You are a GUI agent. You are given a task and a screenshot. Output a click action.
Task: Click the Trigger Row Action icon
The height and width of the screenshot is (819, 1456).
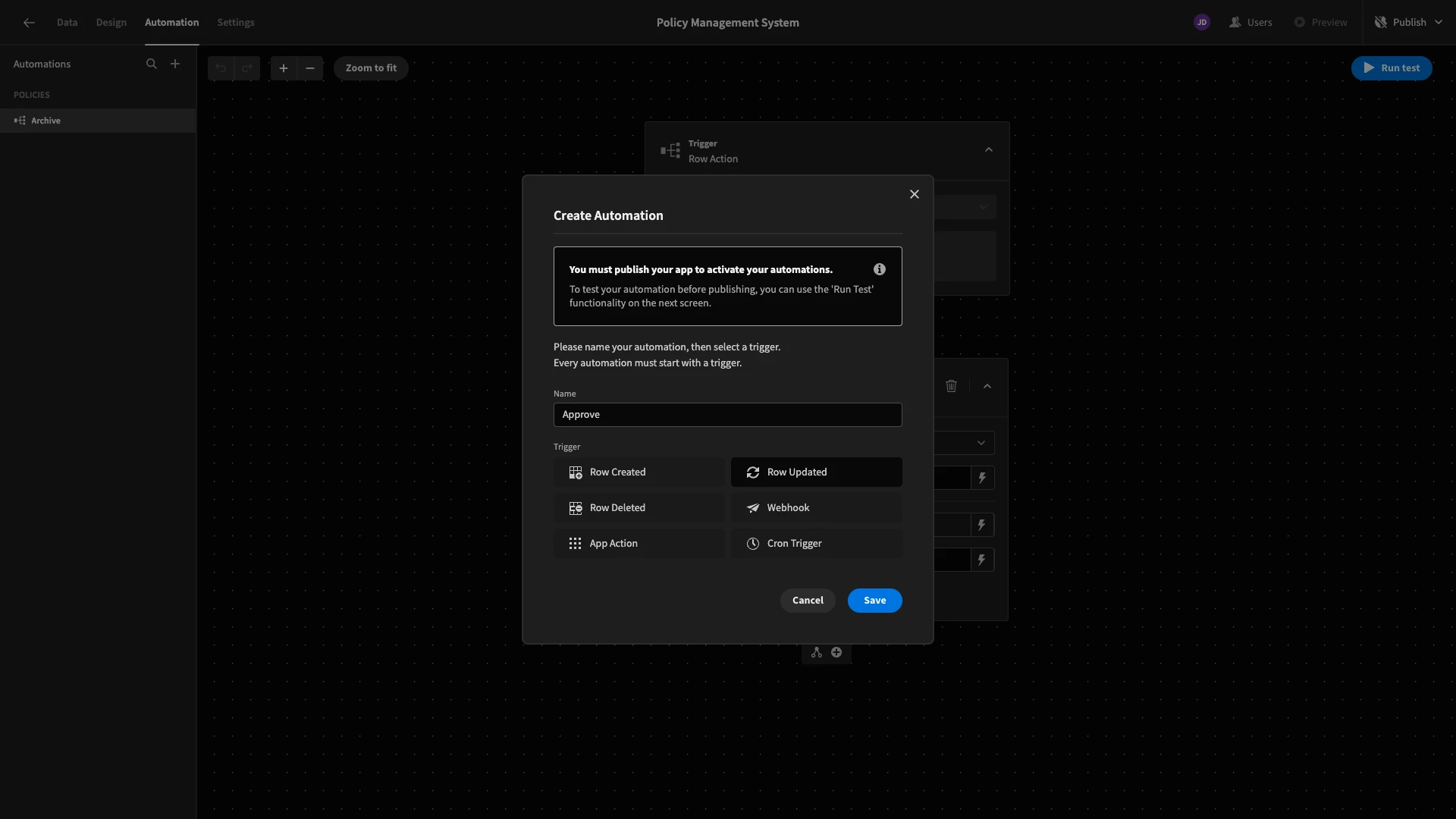(x=670, y=151)
